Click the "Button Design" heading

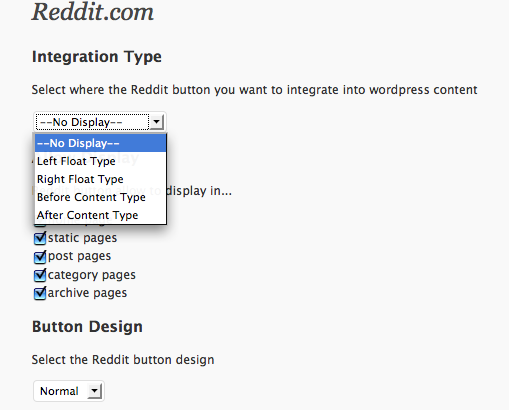[87, 326]
